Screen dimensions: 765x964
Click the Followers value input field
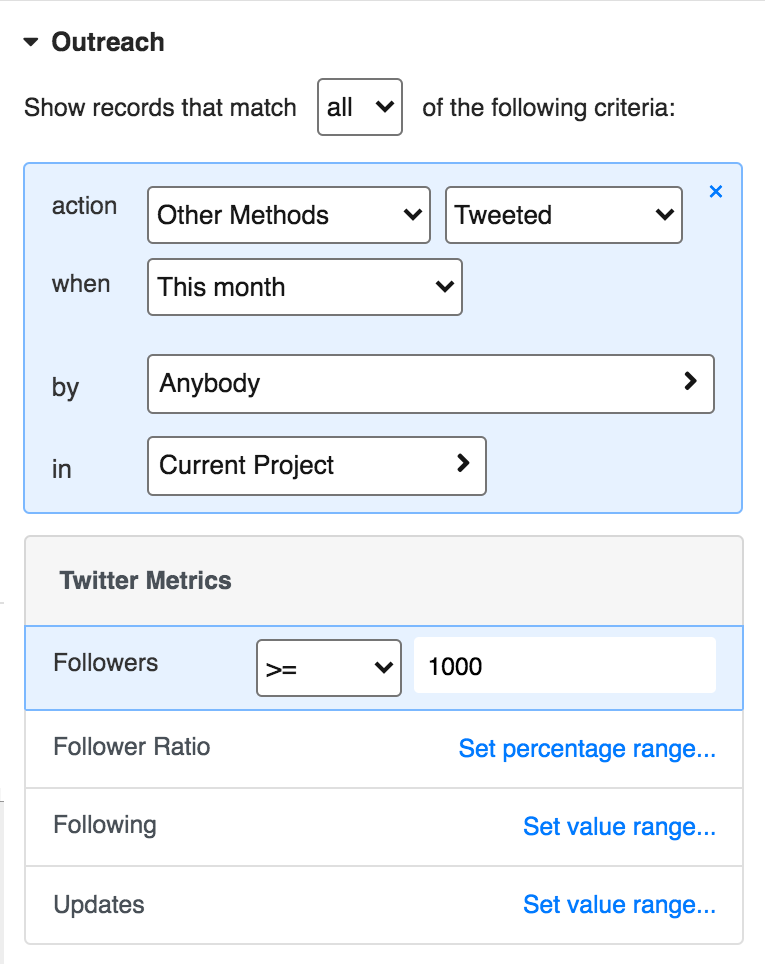[x=564, y=666]
